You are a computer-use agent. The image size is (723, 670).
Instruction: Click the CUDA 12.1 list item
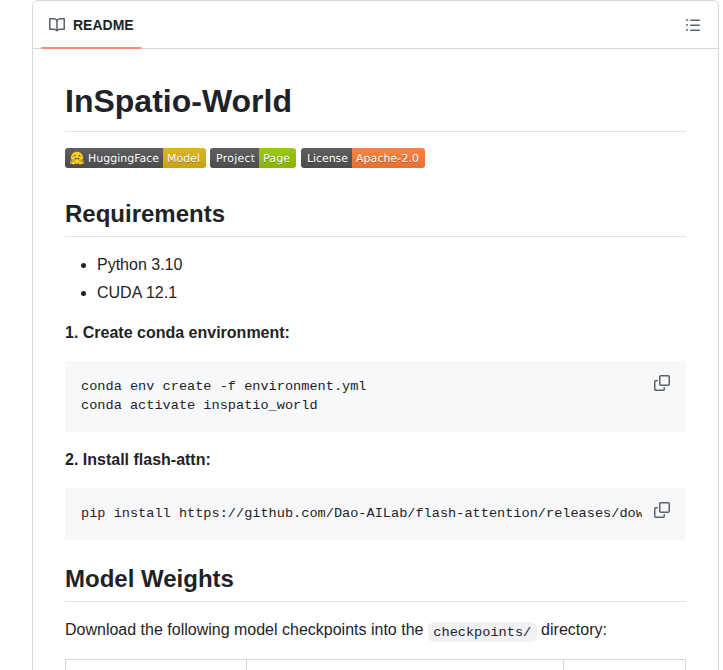pyautogui.click(x=136, y=292)
